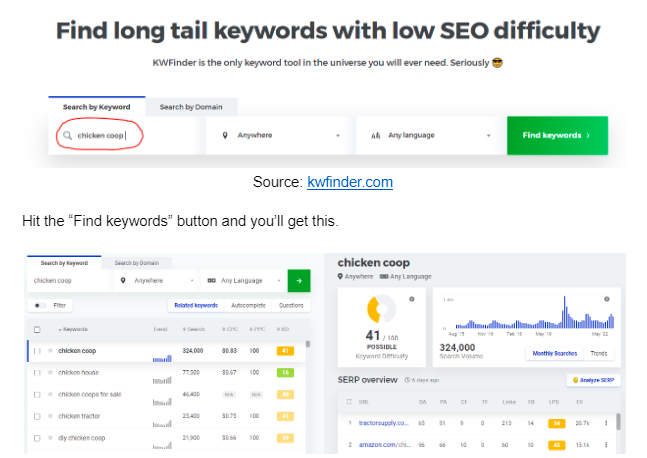647x458 pixels.
Task: Click the orange 34 LPS badge for tractorsupply
Action: tap(557, 423)
